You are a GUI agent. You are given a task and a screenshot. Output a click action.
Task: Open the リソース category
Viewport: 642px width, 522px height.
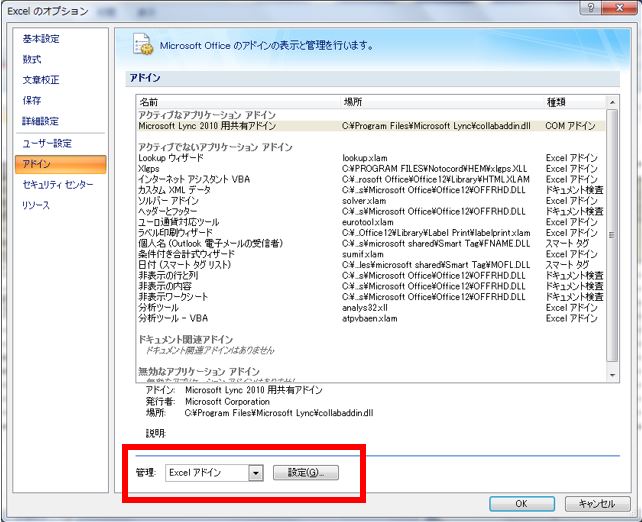[x=37, y=205]
